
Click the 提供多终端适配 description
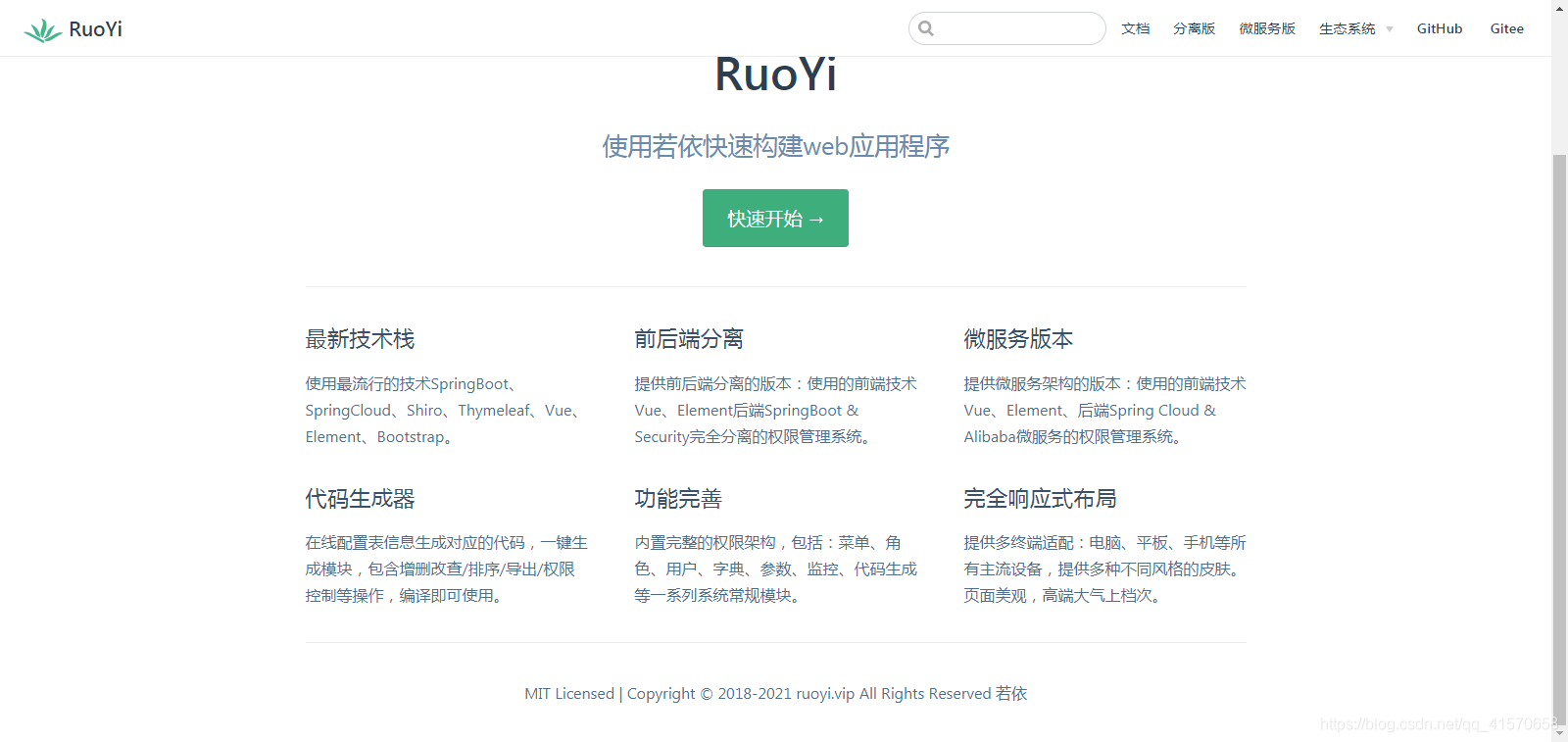1104,569
